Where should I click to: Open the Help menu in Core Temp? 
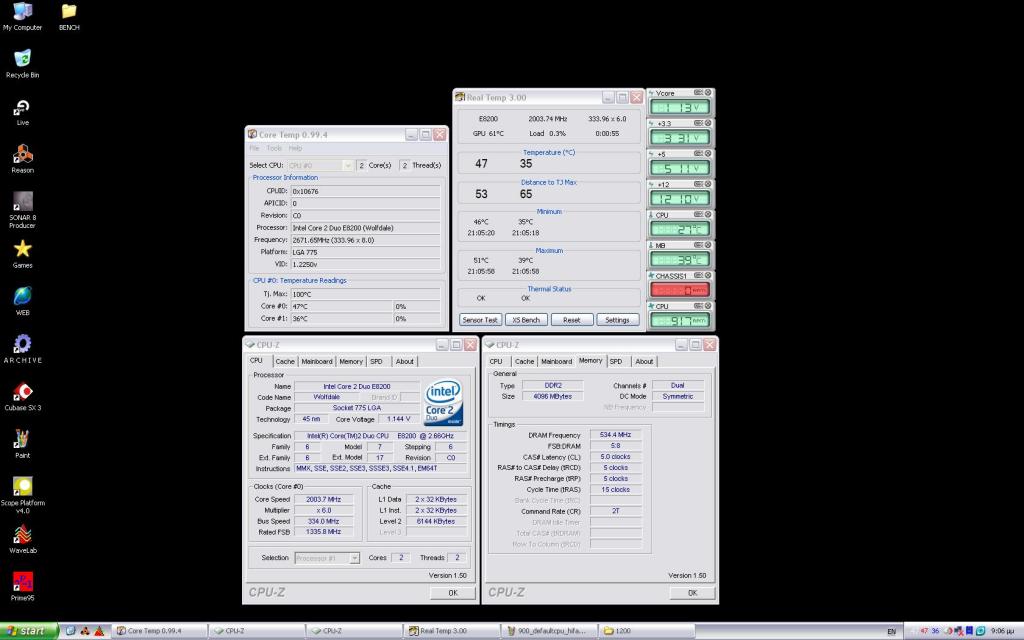tap(295, 148)
